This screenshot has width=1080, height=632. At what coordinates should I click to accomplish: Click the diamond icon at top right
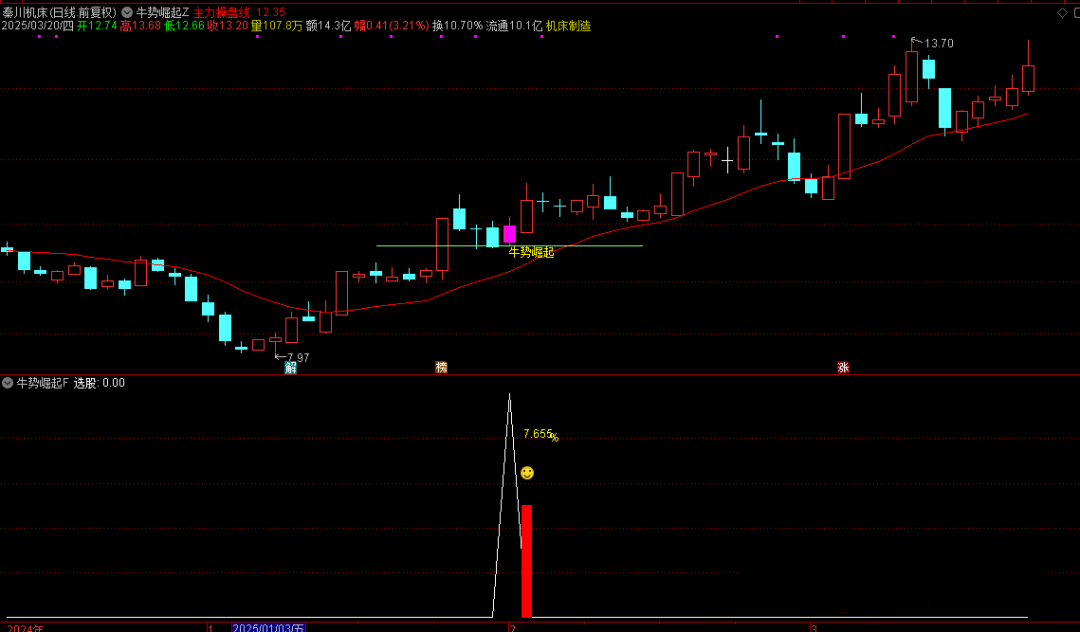1061,12
